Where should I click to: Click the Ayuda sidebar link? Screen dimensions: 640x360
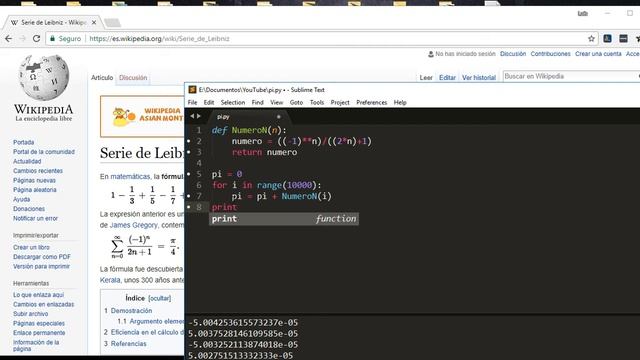click(x=22, y=199)
